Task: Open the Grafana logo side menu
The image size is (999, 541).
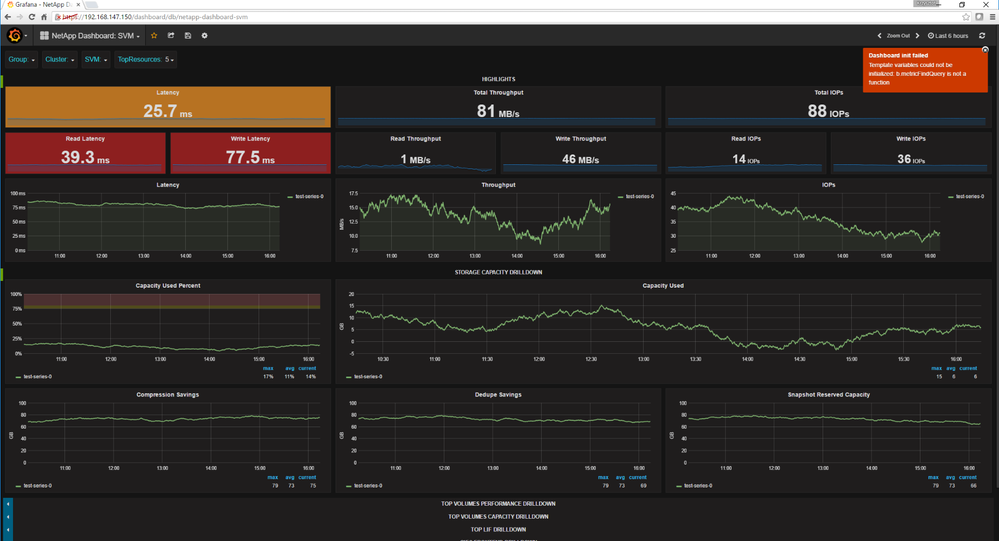Action: click(x=15, y=36)
